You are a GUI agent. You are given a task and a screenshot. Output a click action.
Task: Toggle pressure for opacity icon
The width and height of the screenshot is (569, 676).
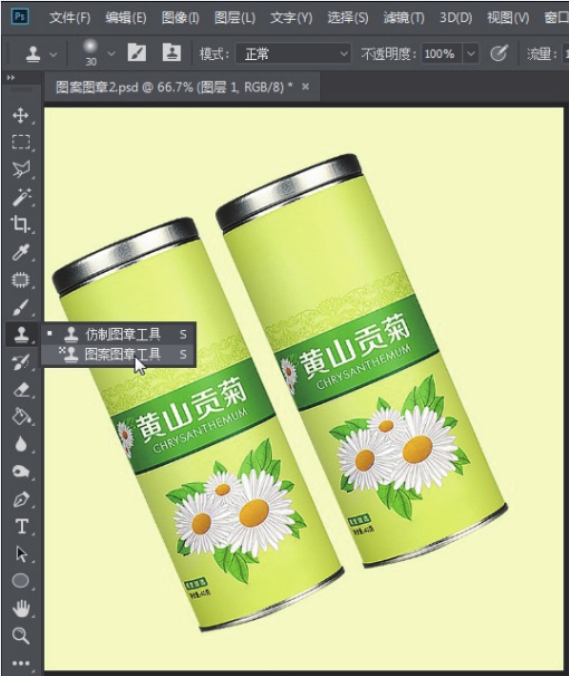coord(499,53)
